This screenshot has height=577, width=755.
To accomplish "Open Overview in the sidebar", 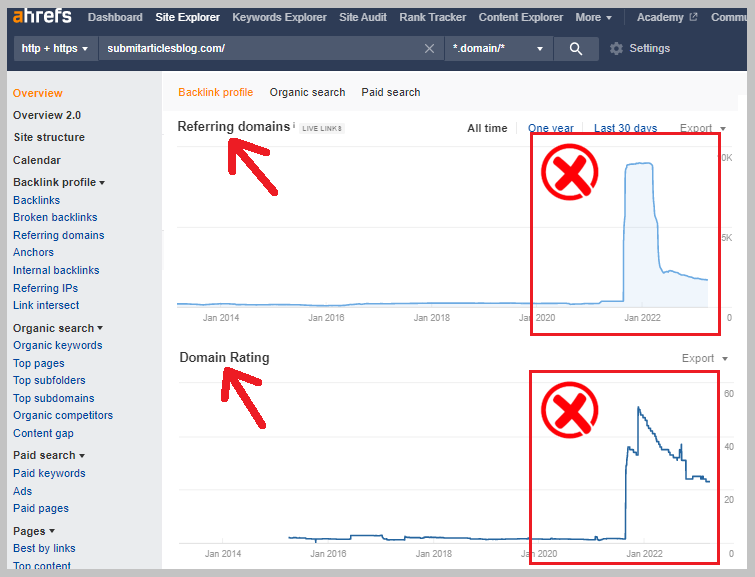I will tap(38, 93).
